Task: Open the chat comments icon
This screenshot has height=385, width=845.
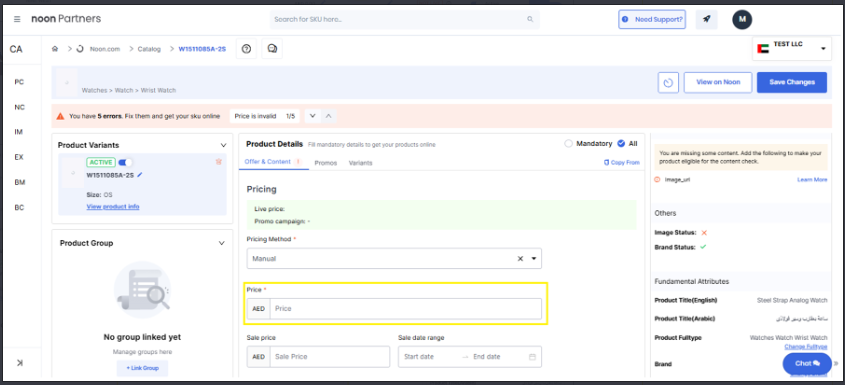Action: pos(272,49)
